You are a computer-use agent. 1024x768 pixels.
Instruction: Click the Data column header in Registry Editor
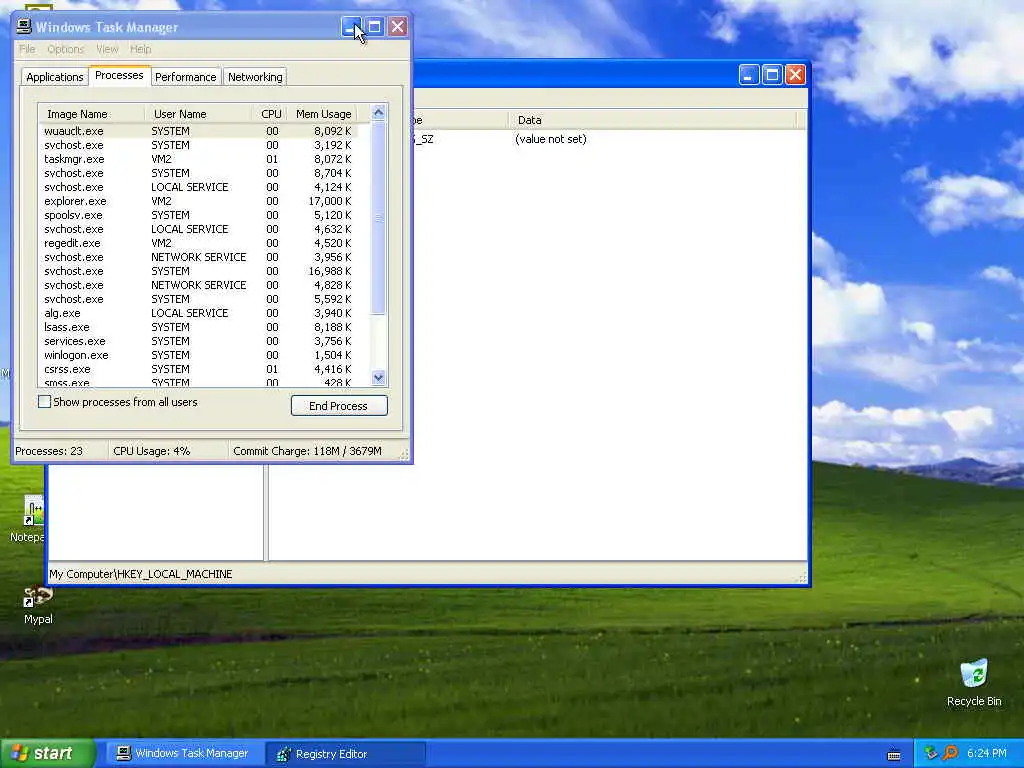coord(652,120)
